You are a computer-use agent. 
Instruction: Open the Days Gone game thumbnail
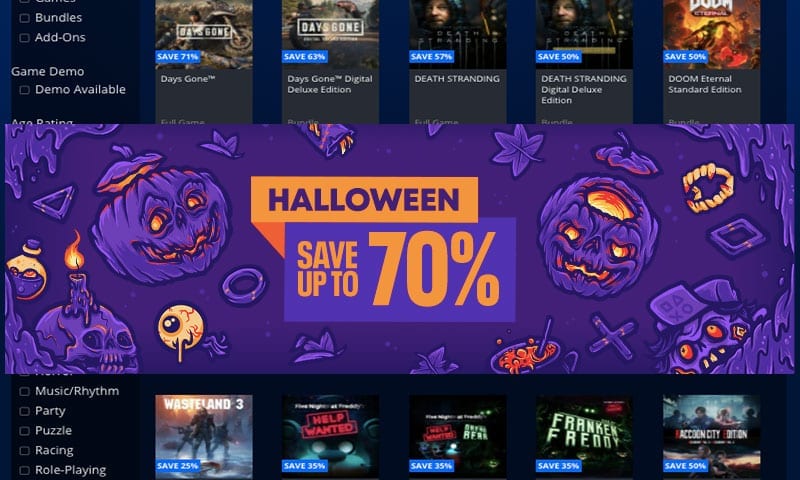click(x=204, y=34)
